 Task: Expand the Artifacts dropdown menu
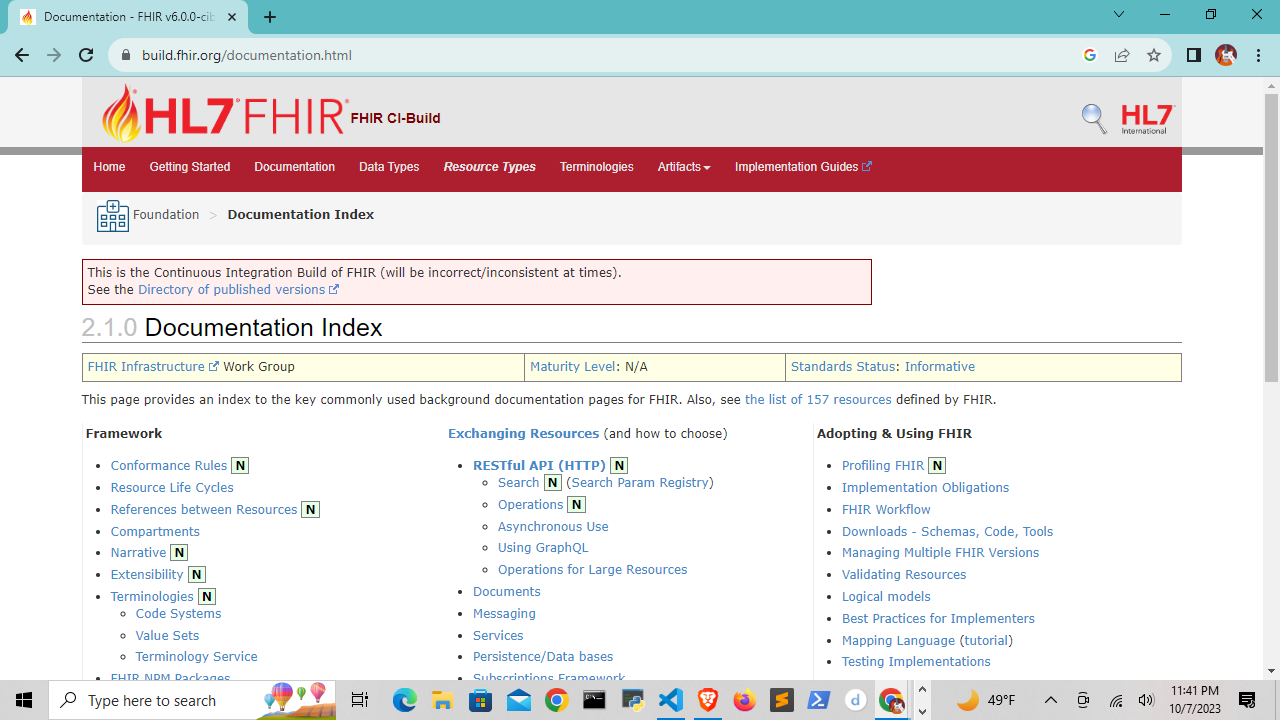(x=684, y=167)
